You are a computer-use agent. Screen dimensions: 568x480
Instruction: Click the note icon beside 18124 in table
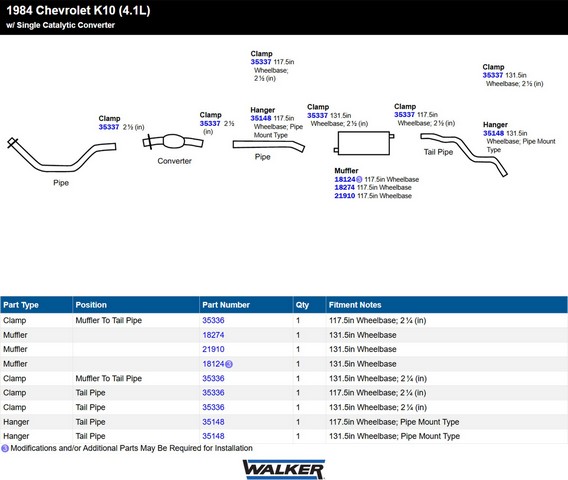click(x=229, y=364)
